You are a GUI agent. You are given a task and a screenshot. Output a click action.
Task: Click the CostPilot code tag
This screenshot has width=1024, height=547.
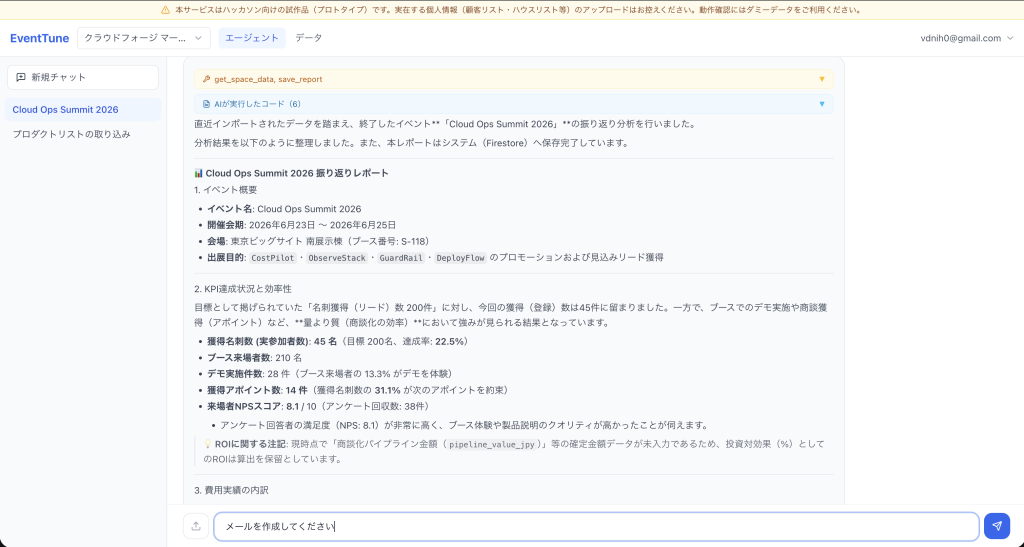coord(273,258)
